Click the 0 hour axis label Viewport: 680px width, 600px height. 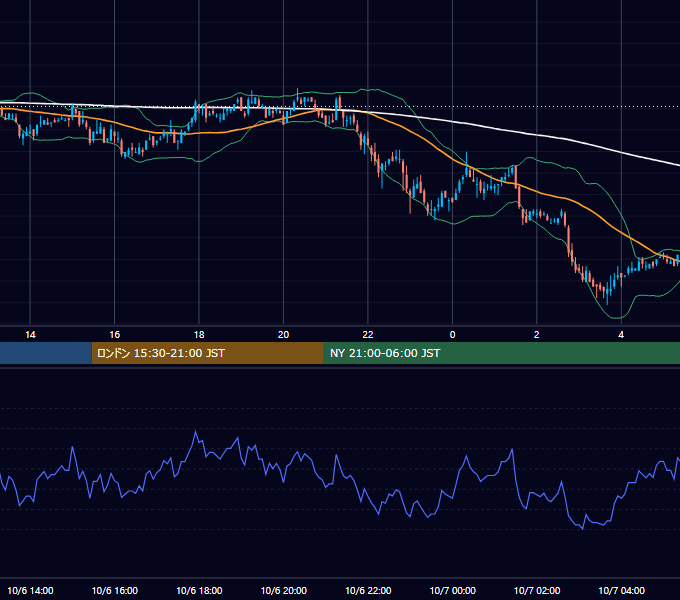[x=452, y=335]
